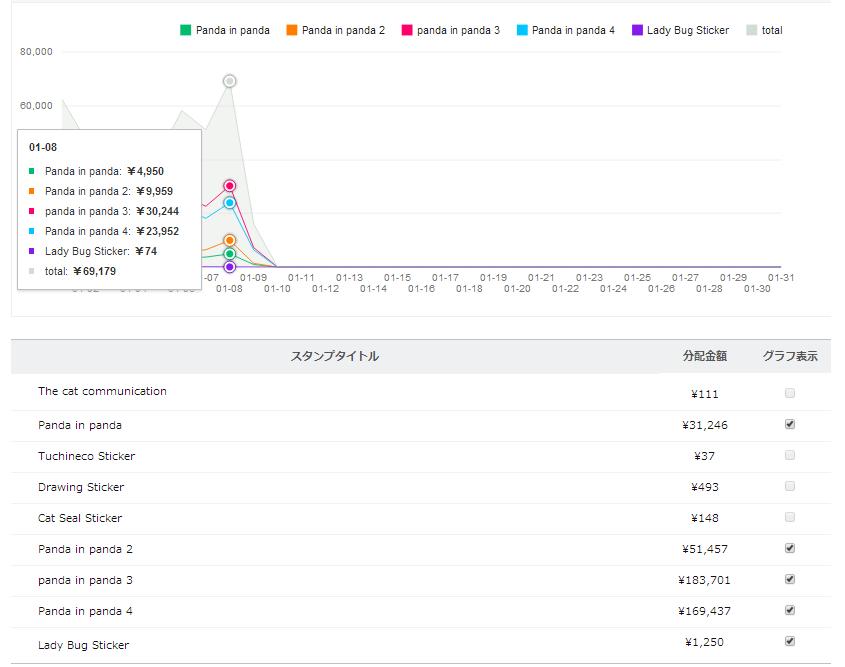Click the 分配金額 column header
The image size is (845, 667).
[704, 356]
